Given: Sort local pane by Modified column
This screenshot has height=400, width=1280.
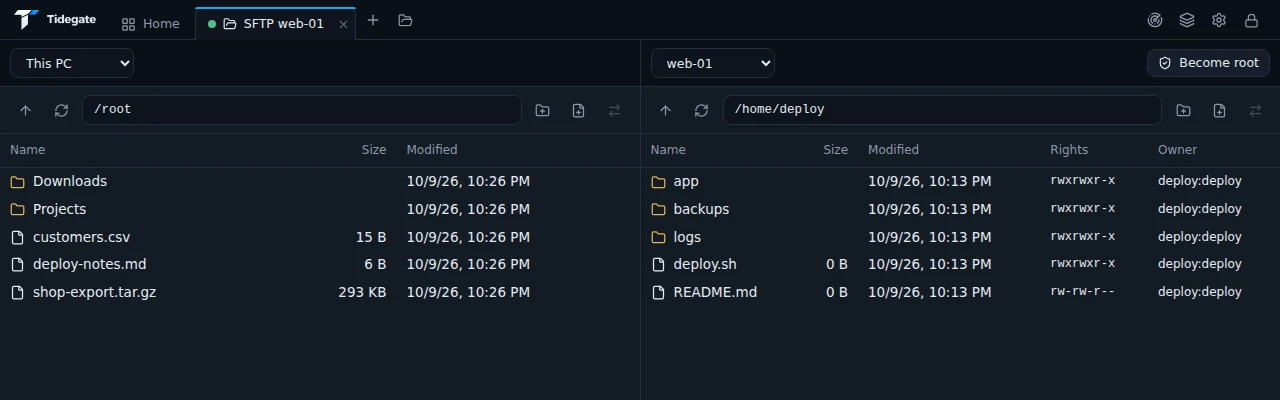Looking at the screenshot, I should tap(432, 150).
